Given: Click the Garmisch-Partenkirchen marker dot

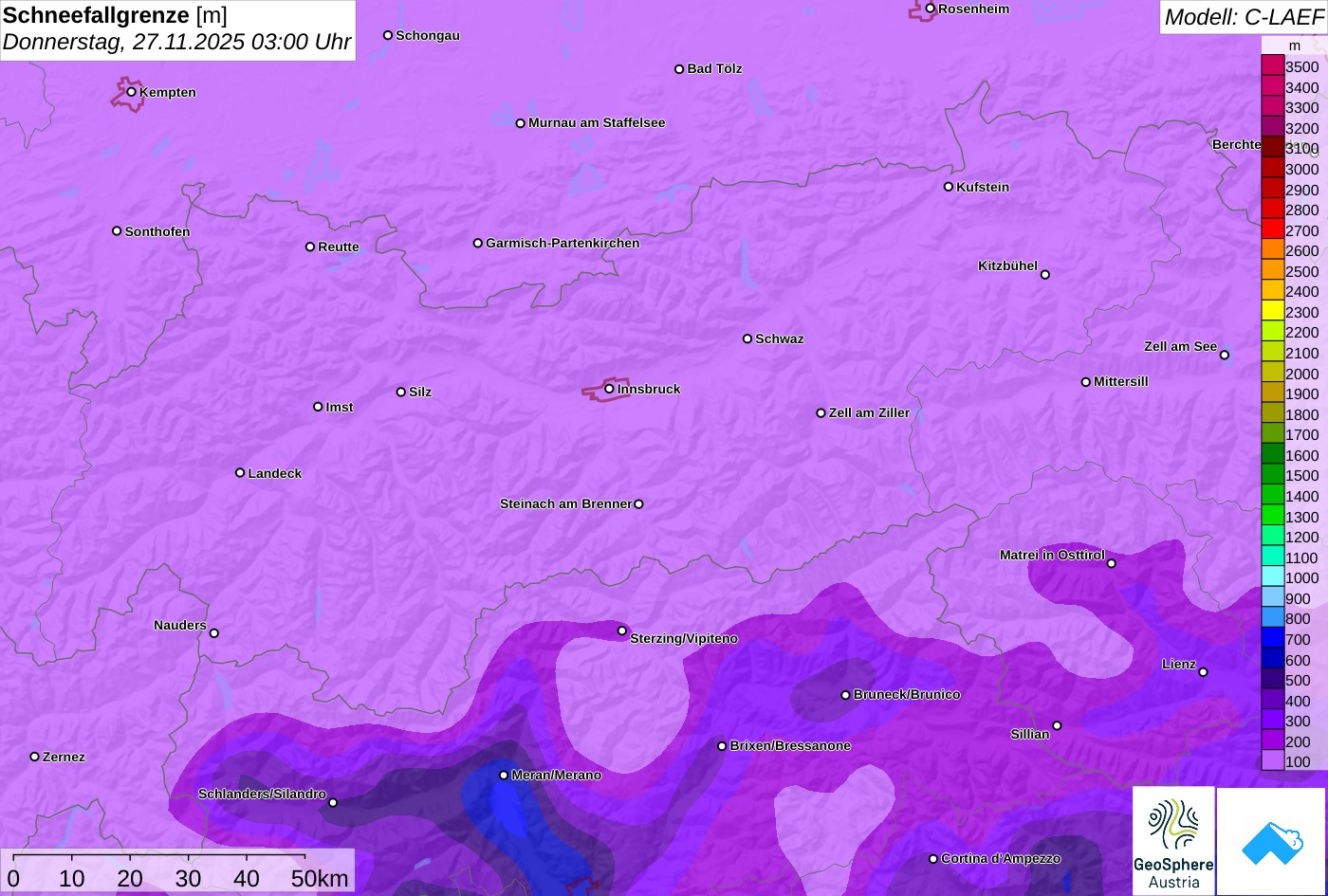Looking at the screenshot, I should click(478, 244).
